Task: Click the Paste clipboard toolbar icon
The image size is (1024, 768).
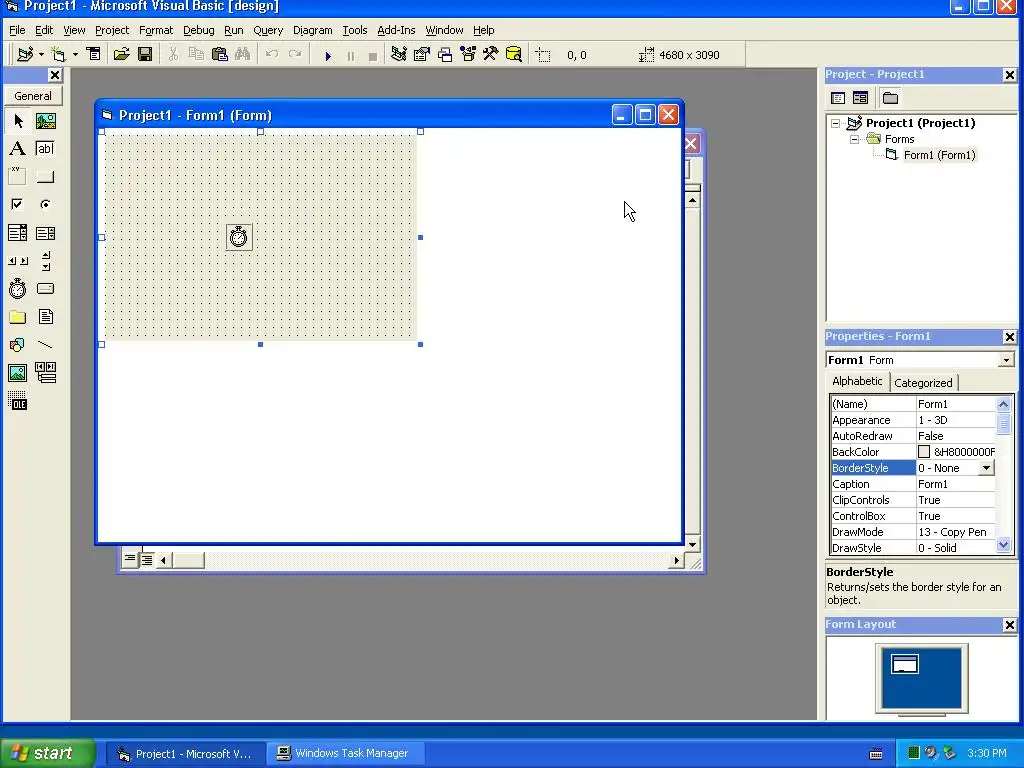Action: tap(219, 54)
